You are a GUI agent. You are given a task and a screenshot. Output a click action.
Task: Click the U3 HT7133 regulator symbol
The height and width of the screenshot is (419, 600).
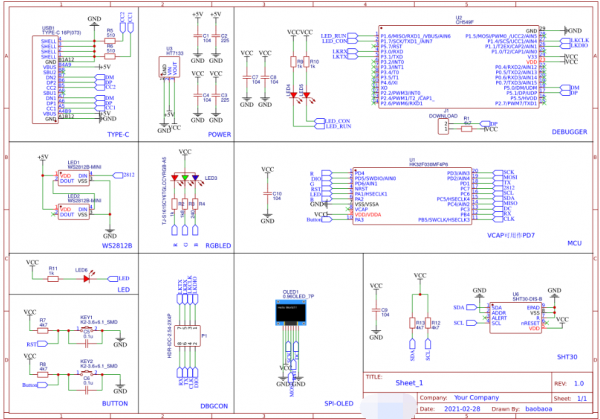click(x=170, y=68)
